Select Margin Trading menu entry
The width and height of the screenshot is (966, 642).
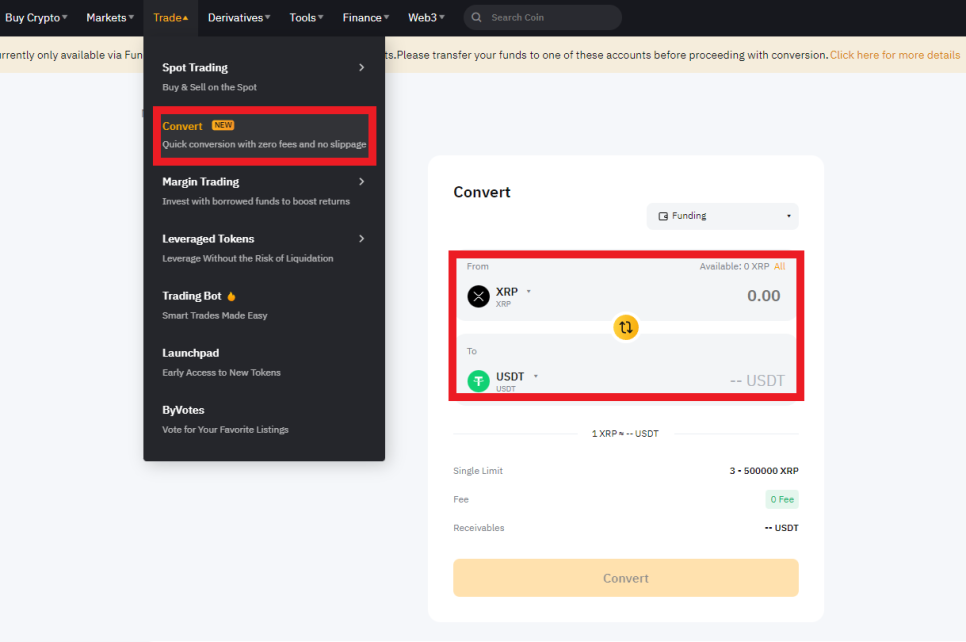pos(264,191)
